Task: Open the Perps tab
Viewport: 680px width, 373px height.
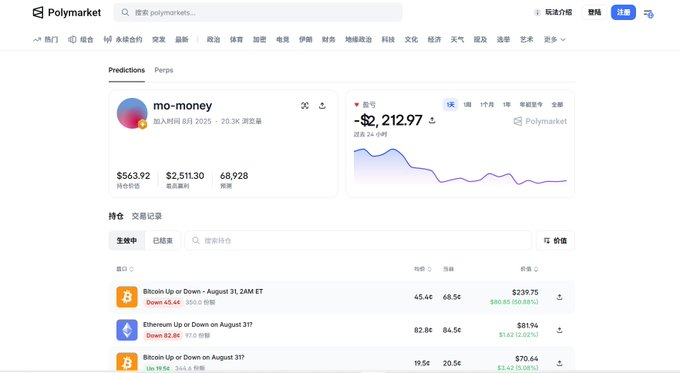Action: click(163, 70)
